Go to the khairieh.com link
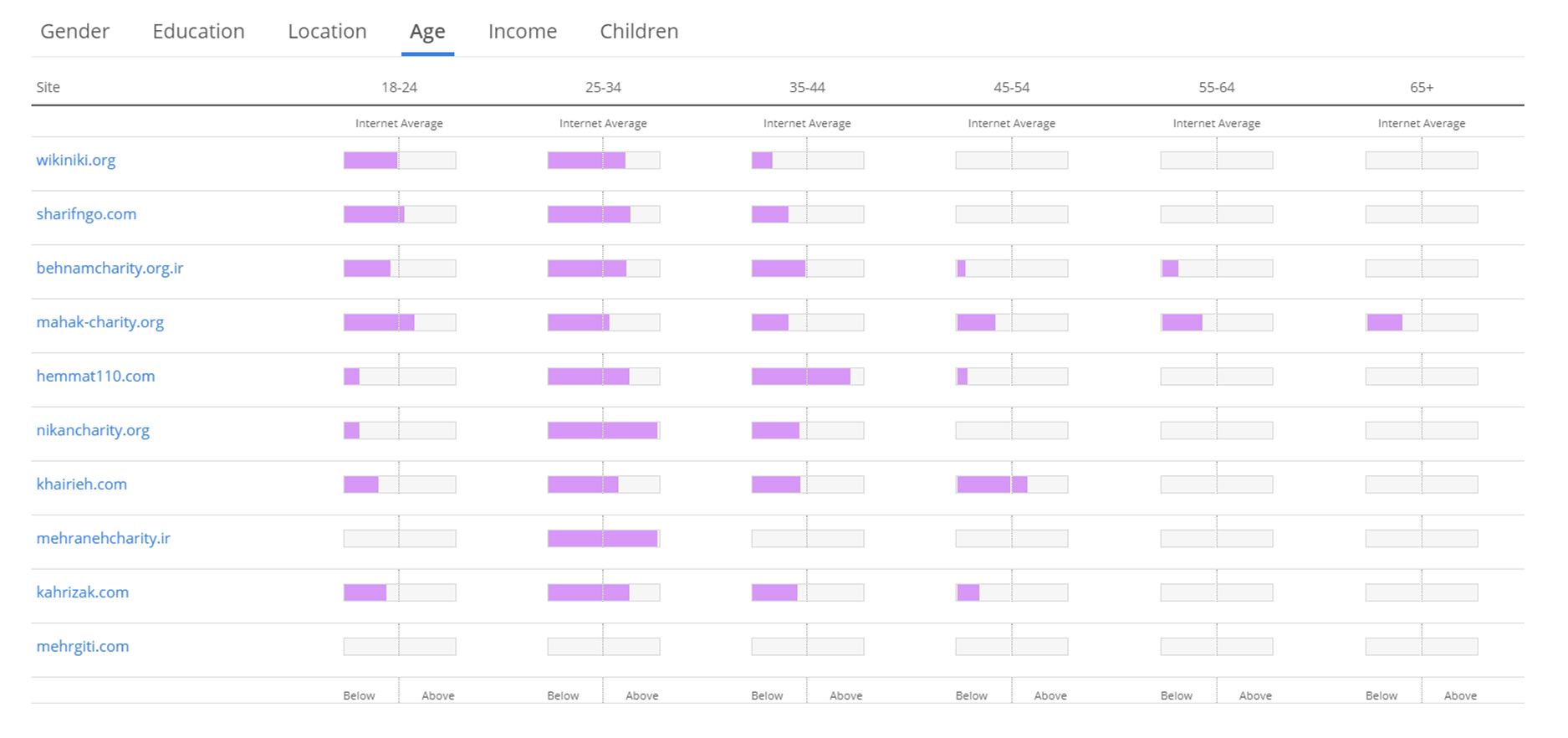The width and height of the screenshot is (1568, 738). click(82, 484)
